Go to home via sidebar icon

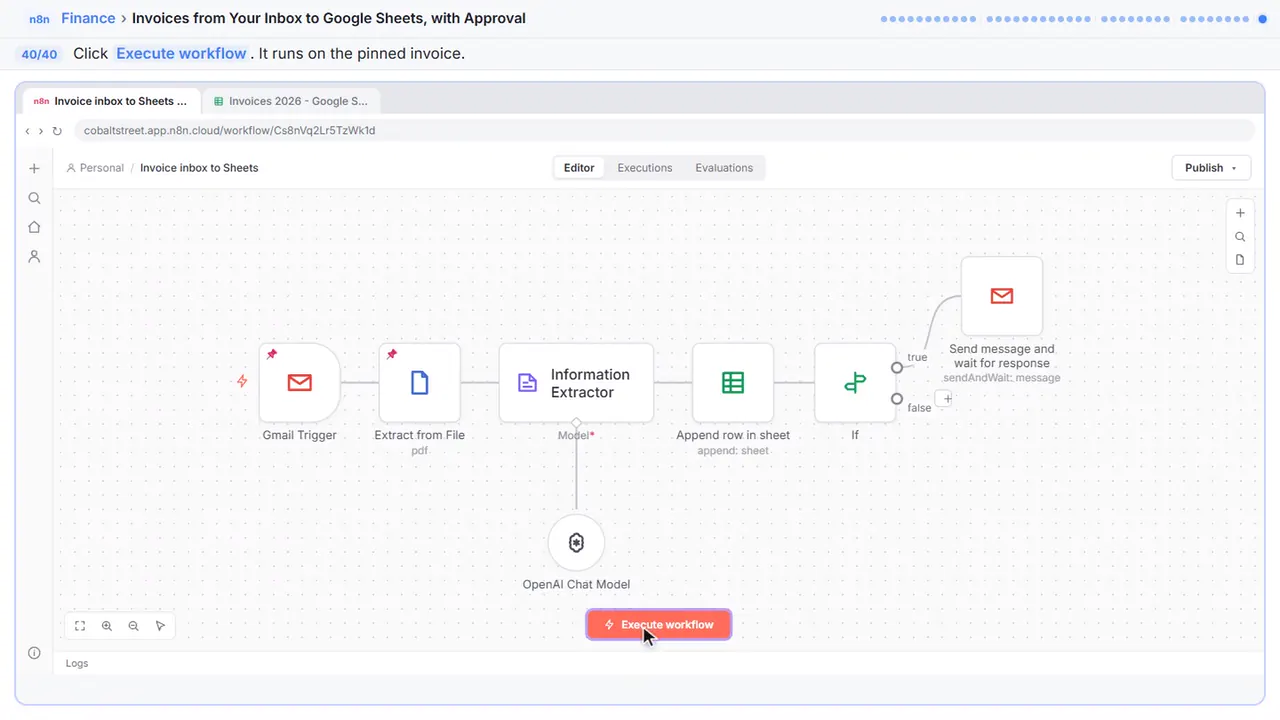[34, 227]
